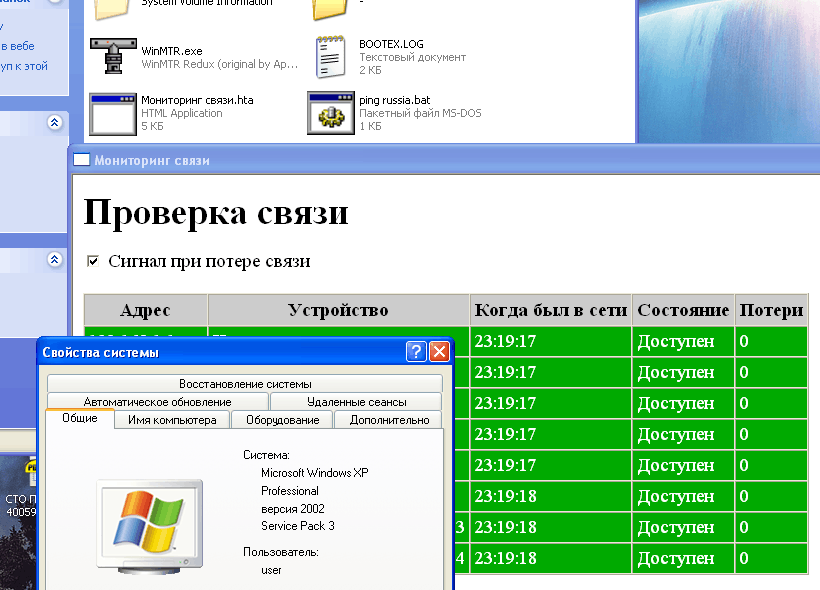Click the Мониторинг связи title bar icon

click(x=81, y=159)
